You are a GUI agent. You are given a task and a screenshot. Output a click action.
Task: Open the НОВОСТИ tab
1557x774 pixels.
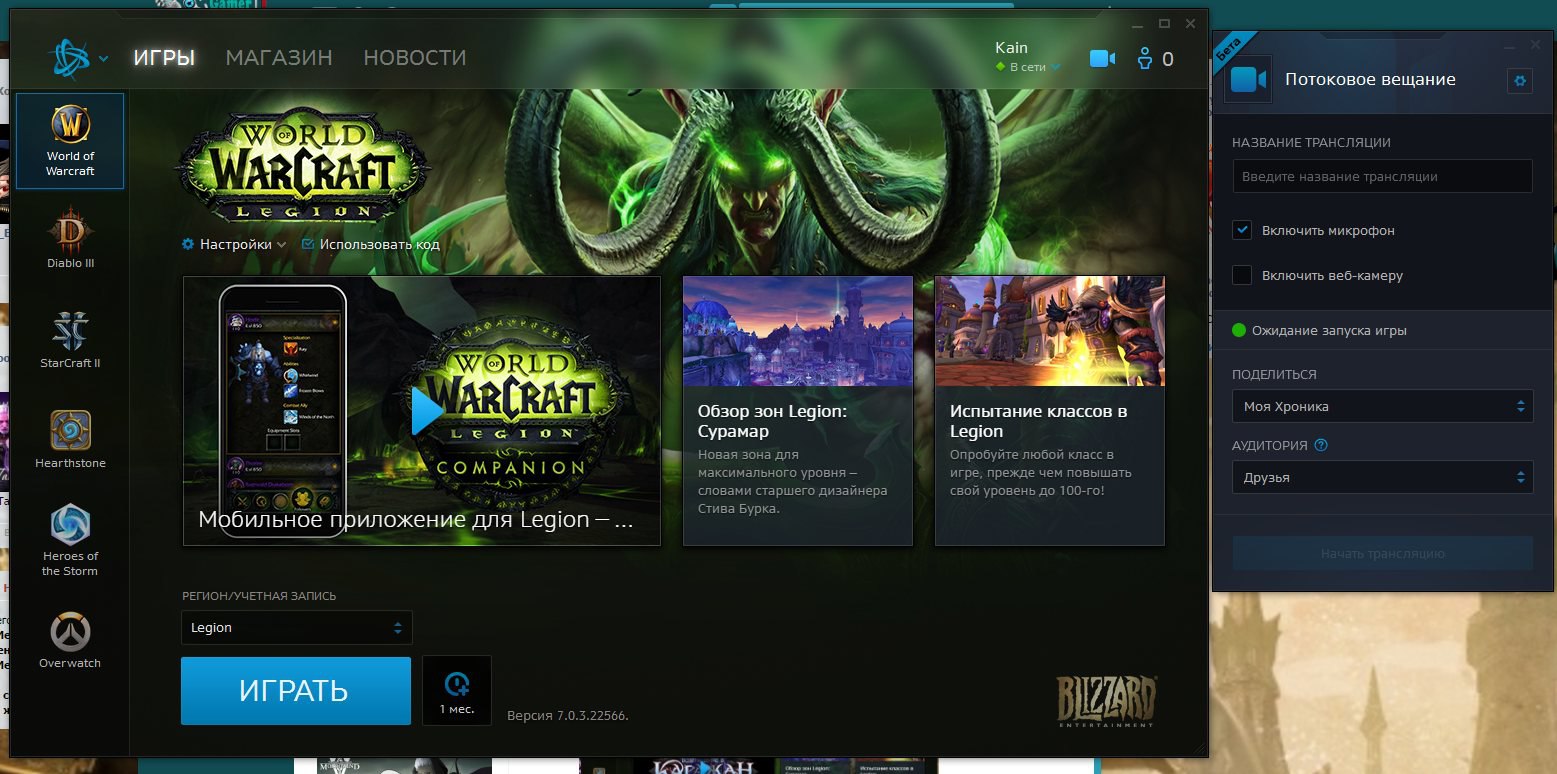point(415,58)
